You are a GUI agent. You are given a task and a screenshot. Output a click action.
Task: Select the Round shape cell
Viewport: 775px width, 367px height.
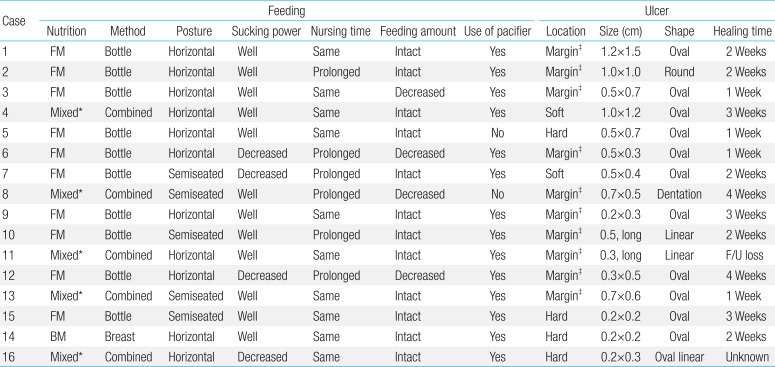tap(679, 72)
